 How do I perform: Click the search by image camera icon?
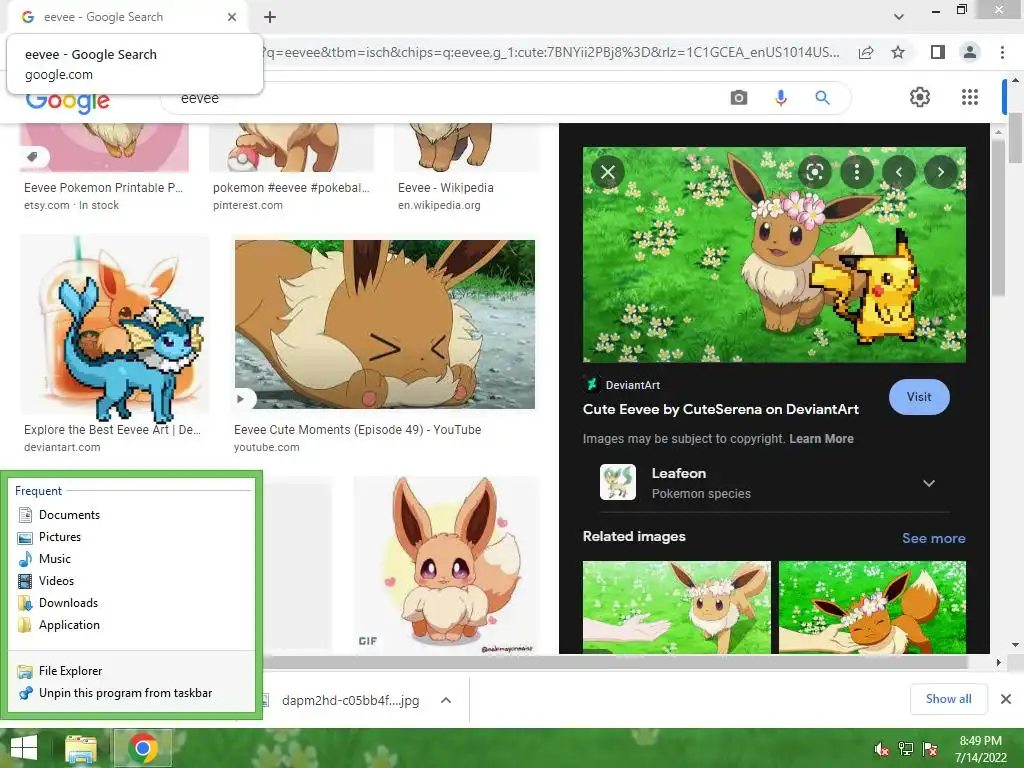739,98
